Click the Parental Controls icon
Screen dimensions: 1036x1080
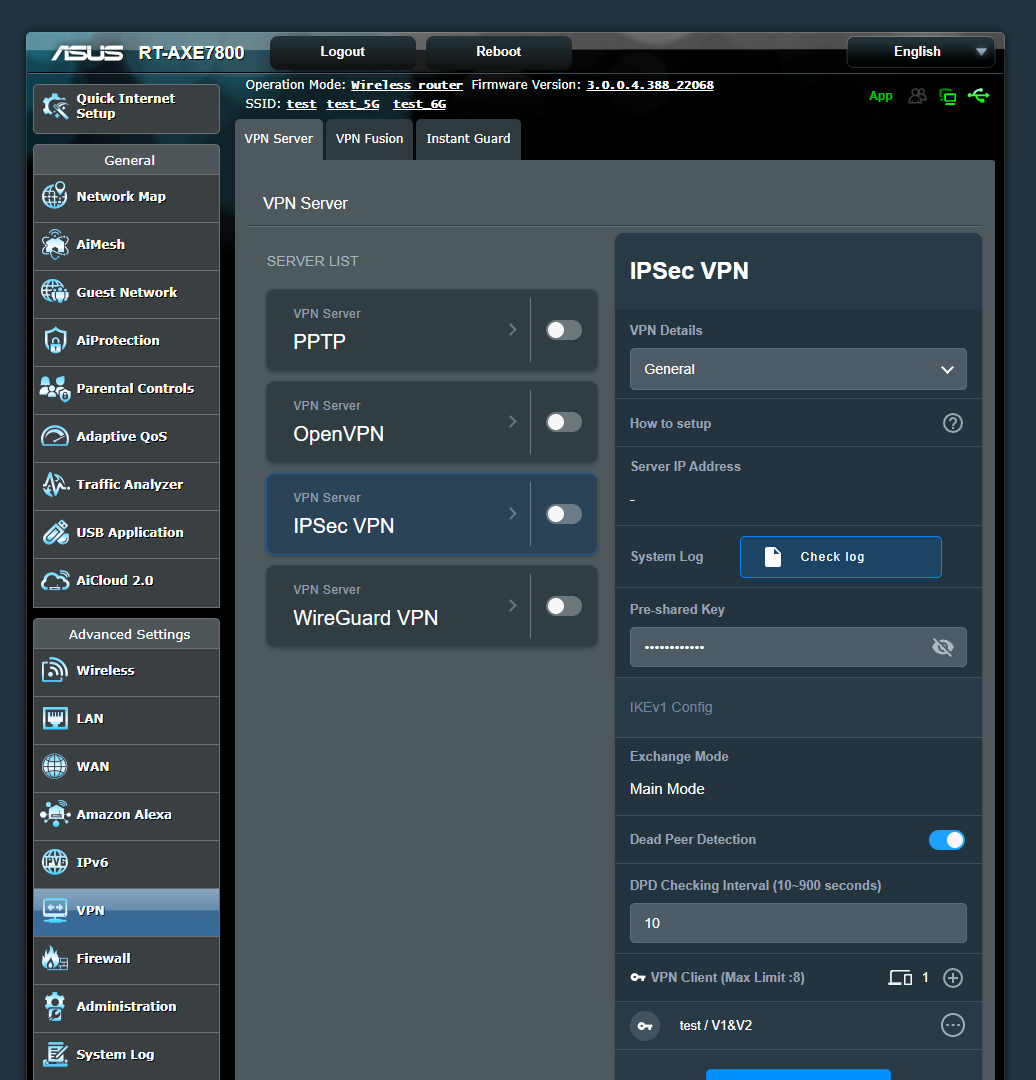(x=55, y=388)
